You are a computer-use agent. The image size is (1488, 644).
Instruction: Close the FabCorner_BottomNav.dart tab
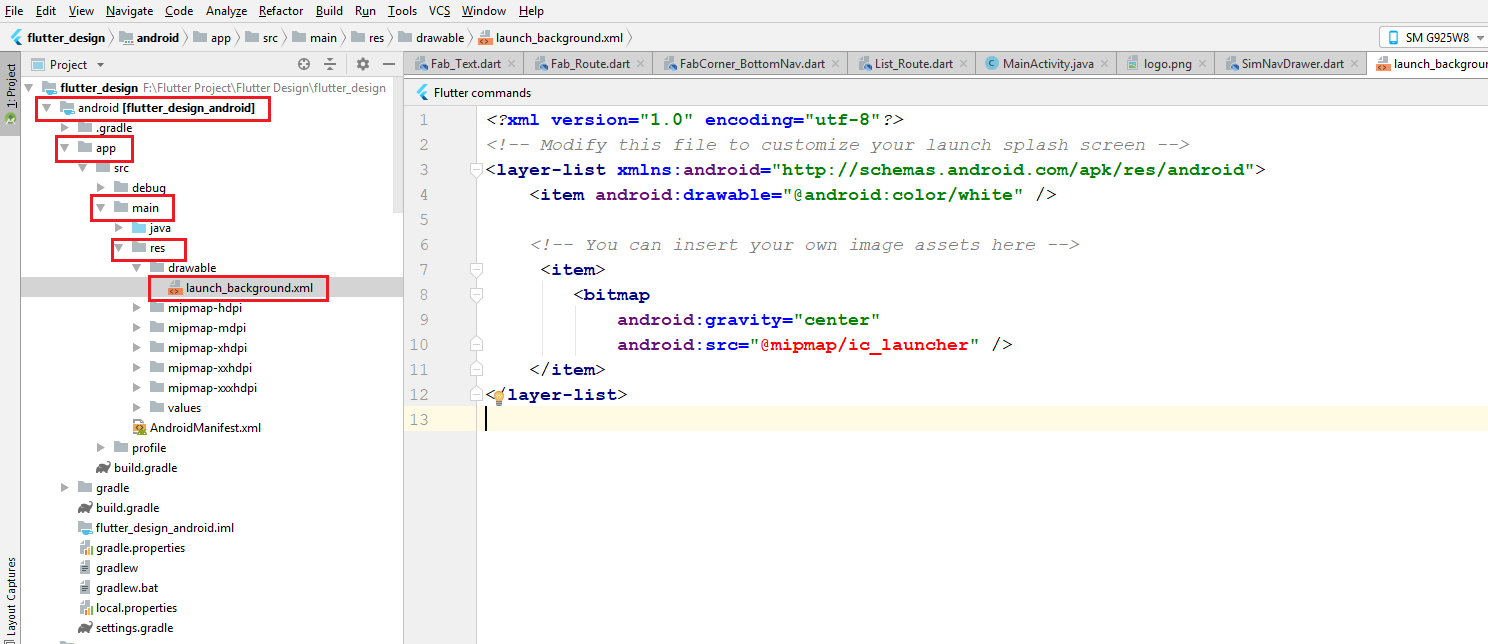pos(835,64)
